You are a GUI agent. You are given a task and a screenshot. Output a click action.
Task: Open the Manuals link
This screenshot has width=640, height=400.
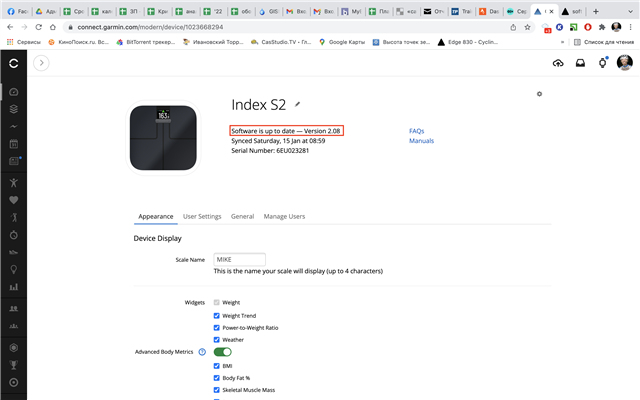pyautogui.click(x=421, y=141)
